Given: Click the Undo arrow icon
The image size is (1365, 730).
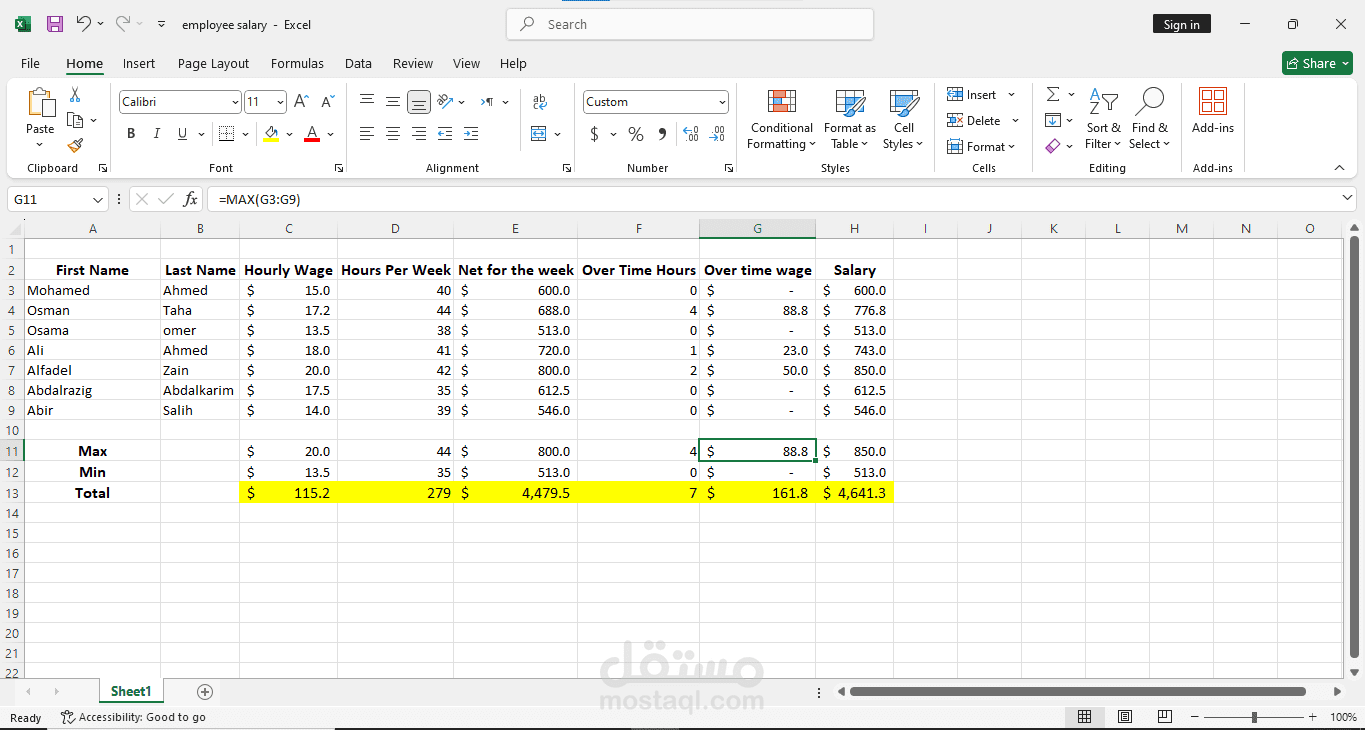Looking at the screenshot, I should point(84,24).
